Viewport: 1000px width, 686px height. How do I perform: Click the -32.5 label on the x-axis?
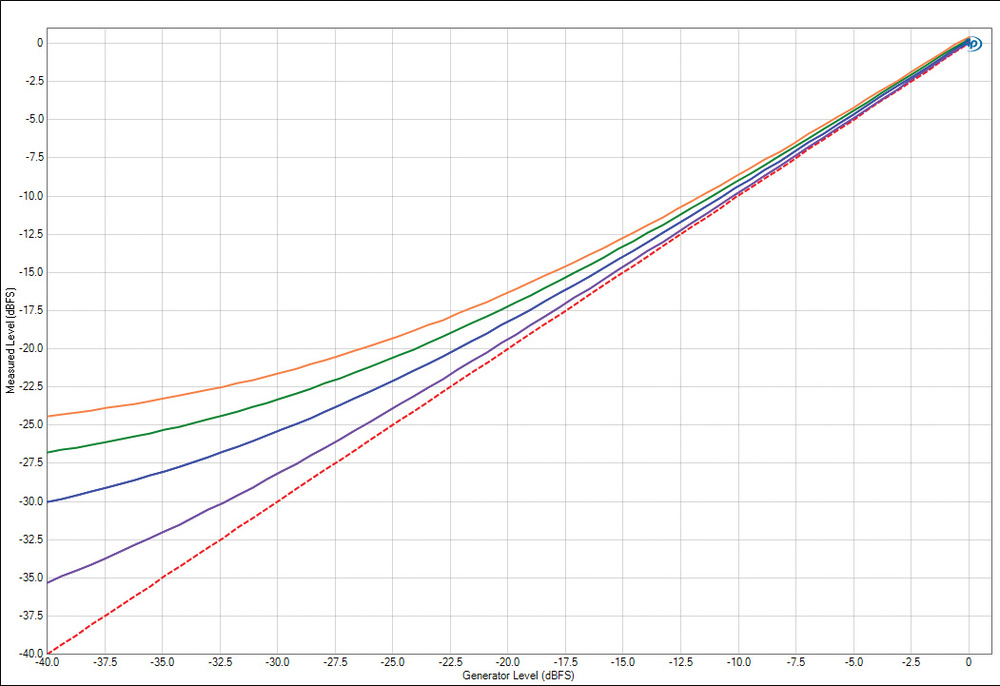[x=220, y=662]
